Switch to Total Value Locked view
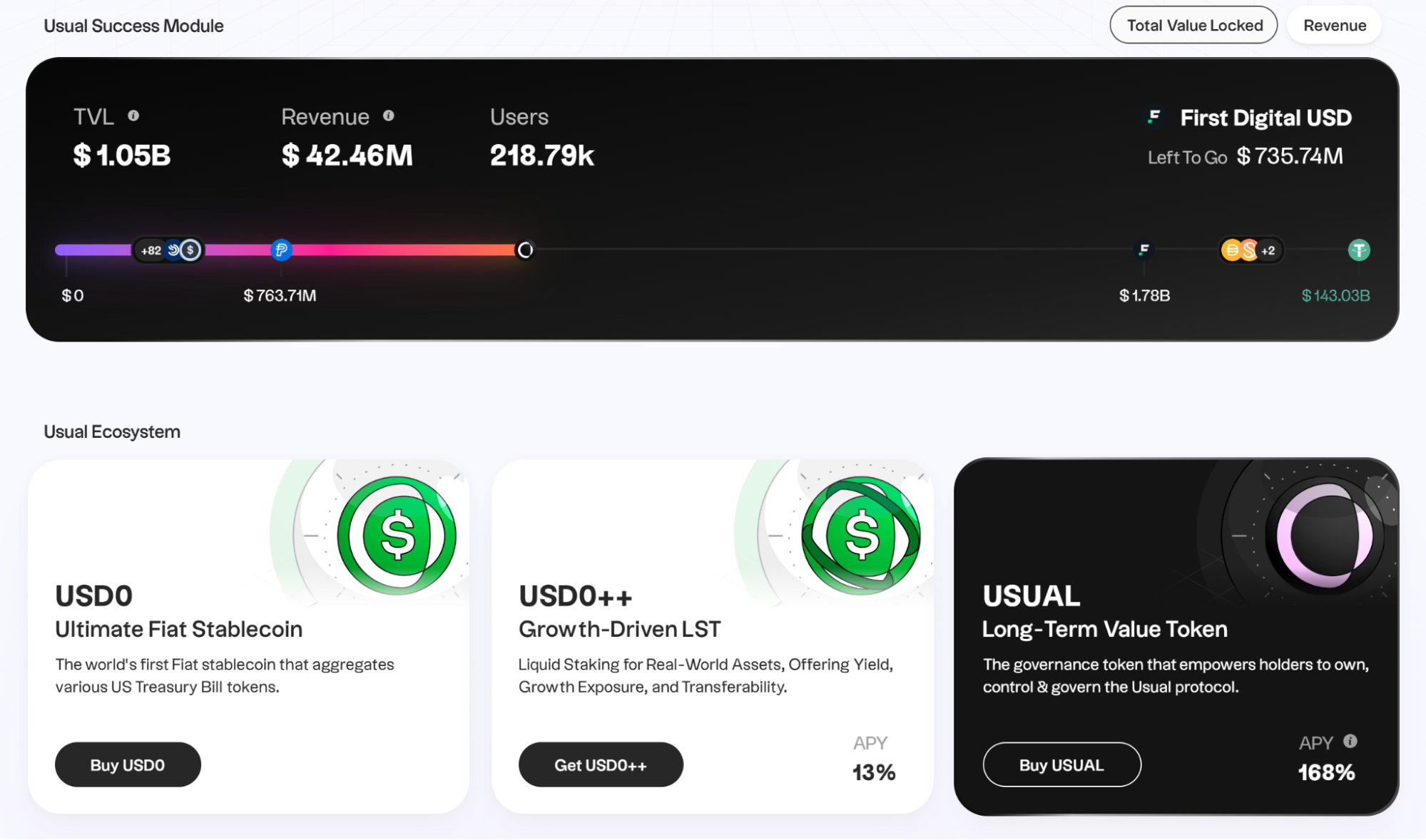1426x840 pixels. [1193, 26]
